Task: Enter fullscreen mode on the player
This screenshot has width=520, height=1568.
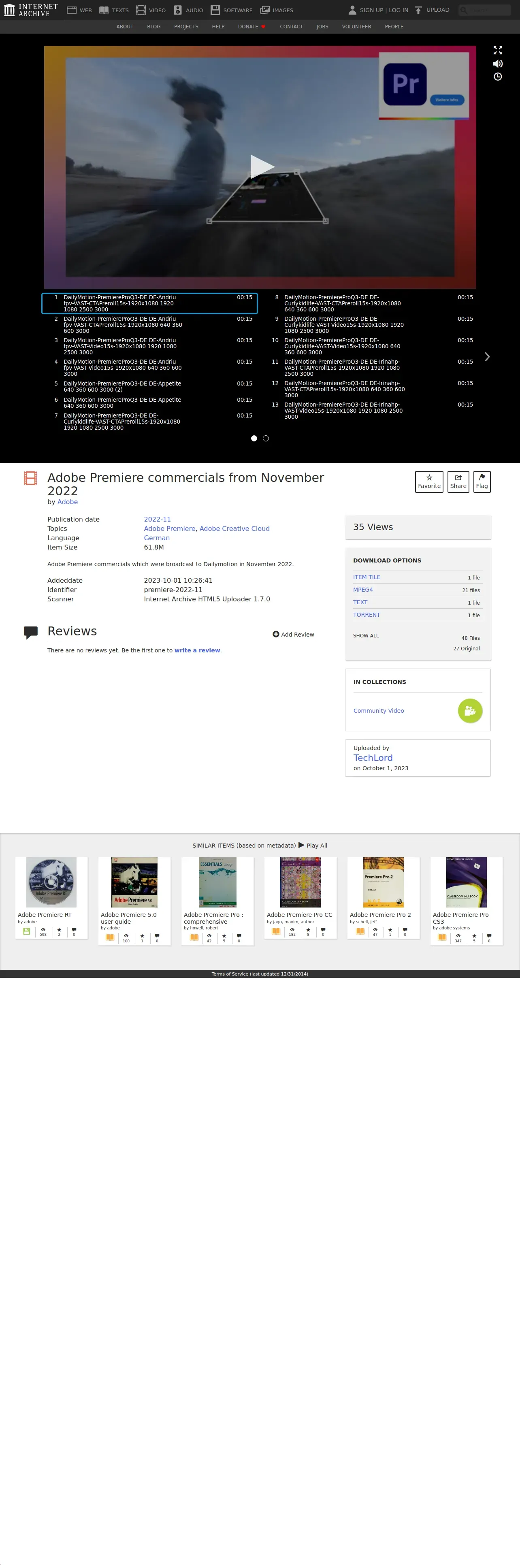Action: [497, 51]
